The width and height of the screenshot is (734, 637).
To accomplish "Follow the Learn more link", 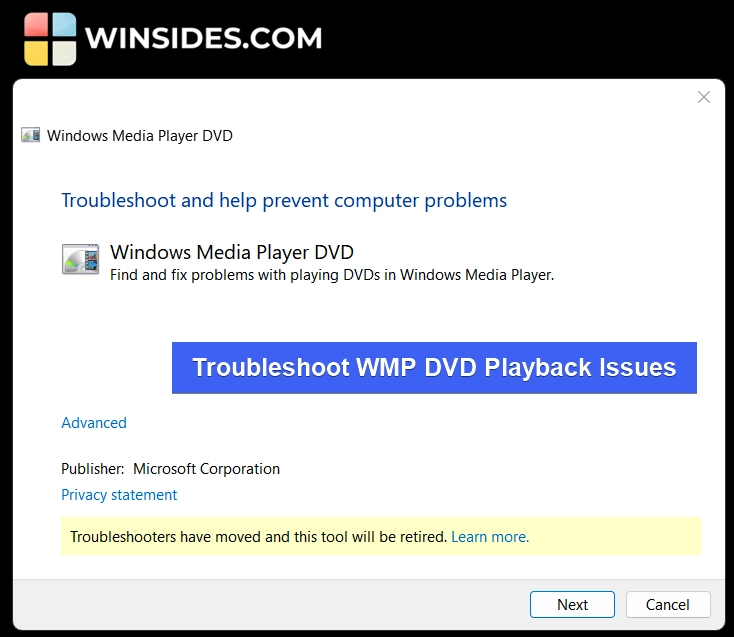I will tap(490, 536).
